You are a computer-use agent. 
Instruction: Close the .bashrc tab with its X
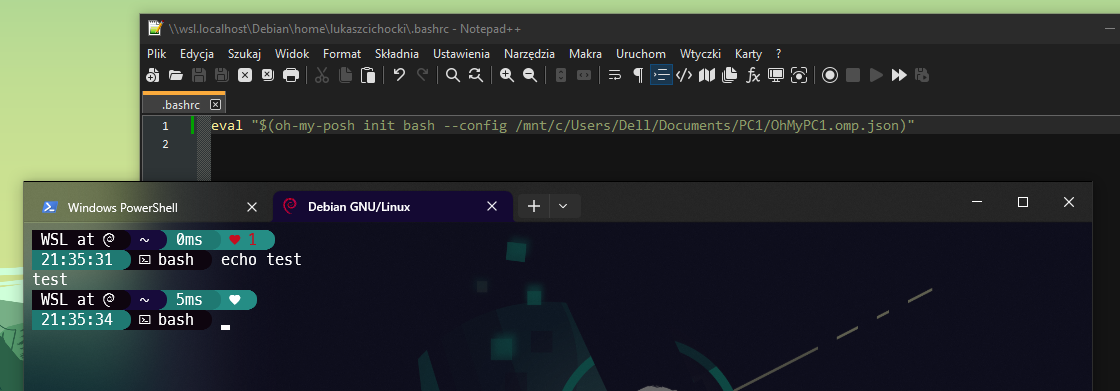215,105
